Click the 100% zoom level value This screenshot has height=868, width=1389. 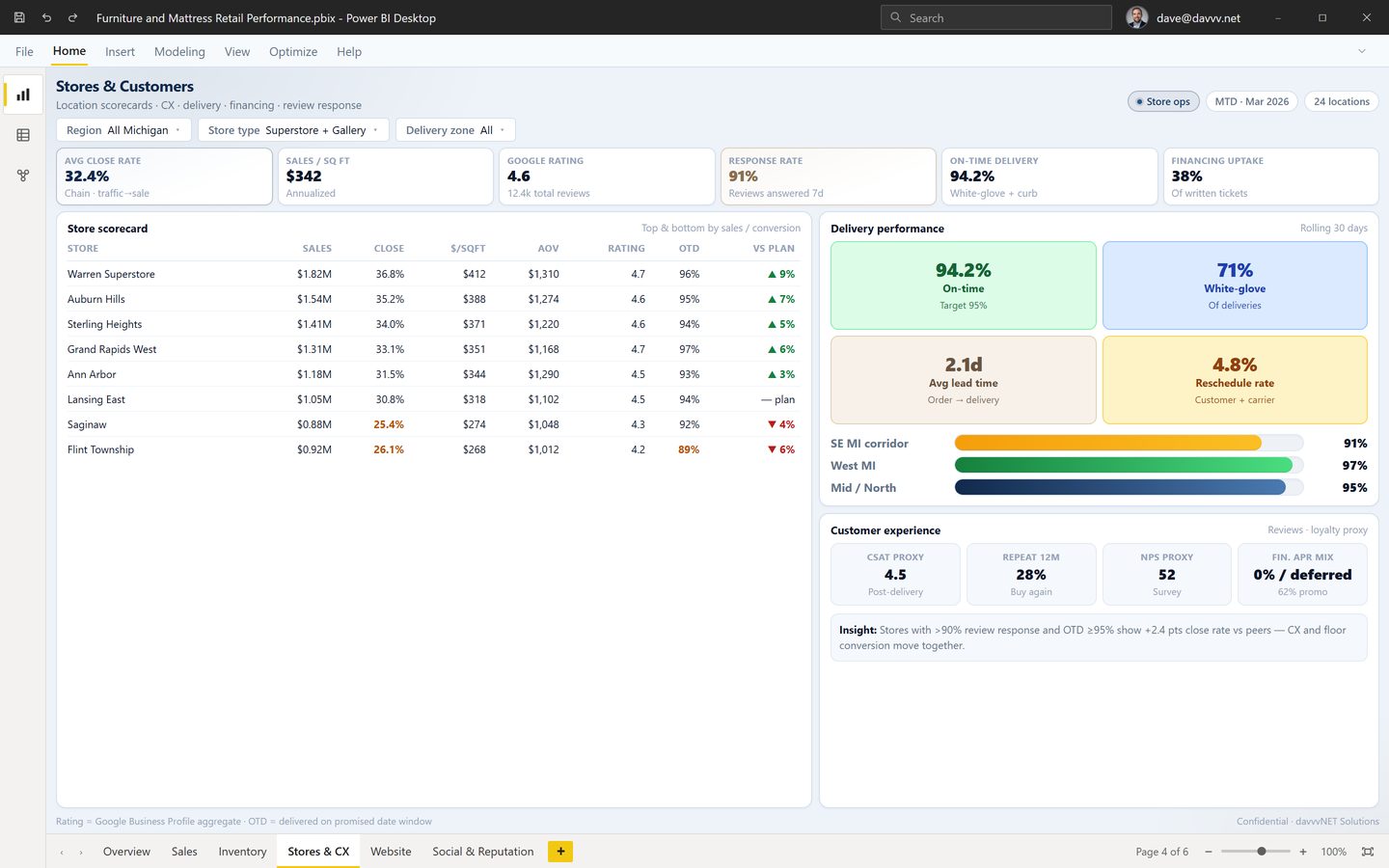1333,852
